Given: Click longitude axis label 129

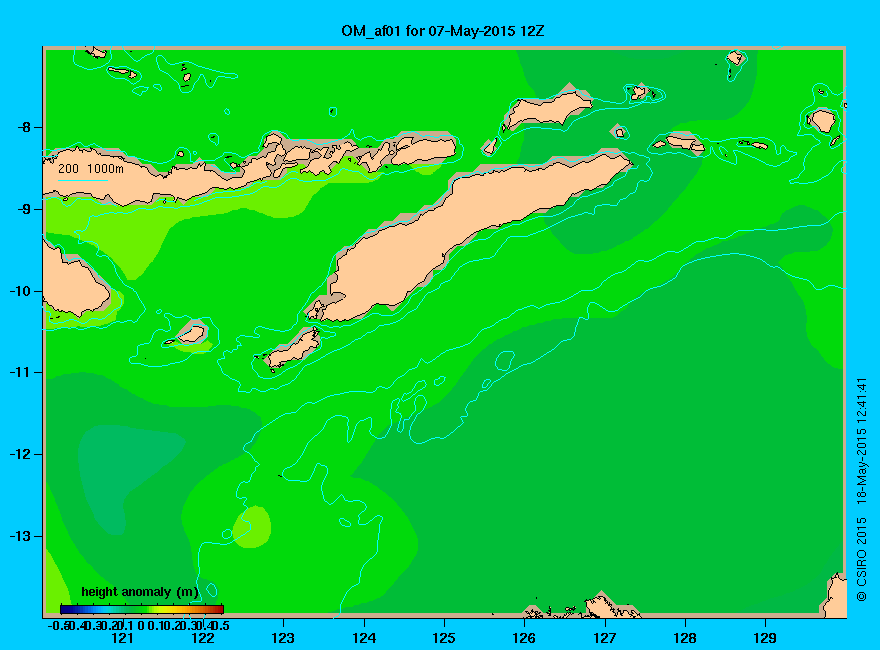Looking at the screenshot, I should (765, 638).
